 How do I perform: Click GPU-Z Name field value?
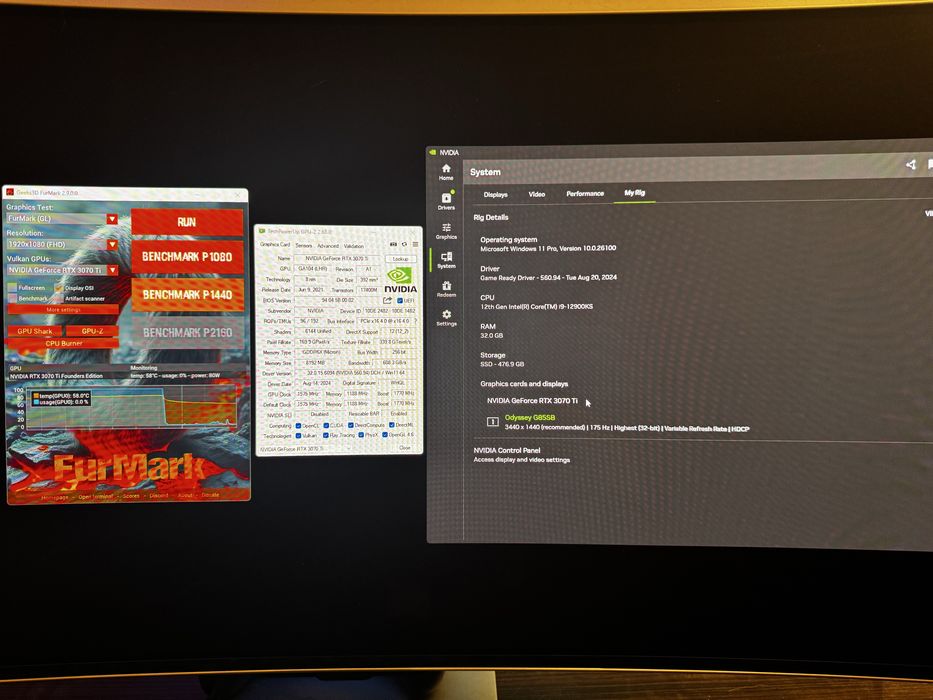336,259
